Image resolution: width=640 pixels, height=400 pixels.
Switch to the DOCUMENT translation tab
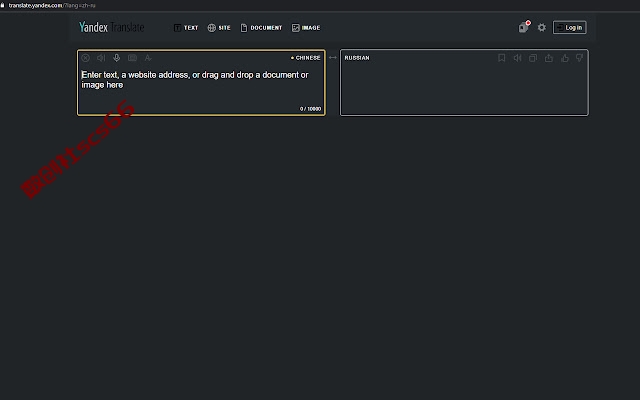pyautogui.click(x=261, y=28)
